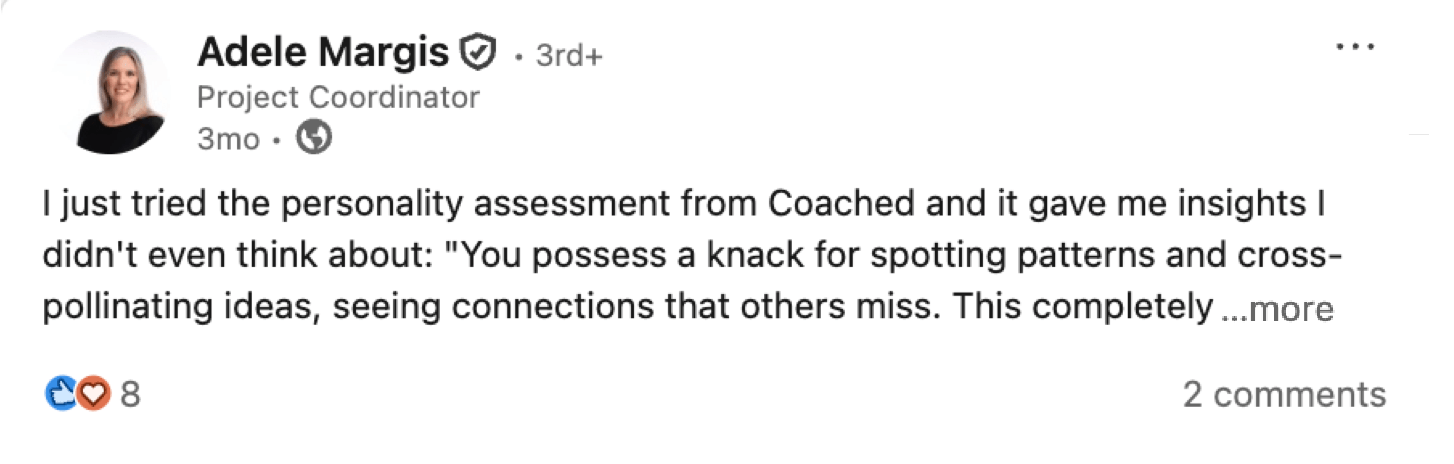Open the three-dot post options menu
Viewport: 1454px width, 464px height.
click(1355, 48)
